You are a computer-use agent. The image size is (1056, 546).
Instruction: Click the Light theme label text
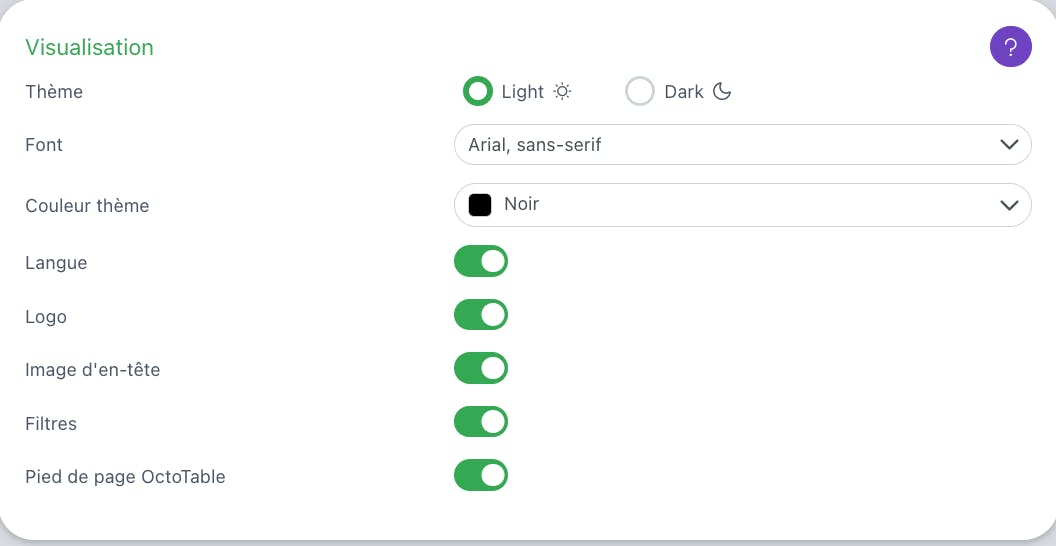(x=522, y=92)
